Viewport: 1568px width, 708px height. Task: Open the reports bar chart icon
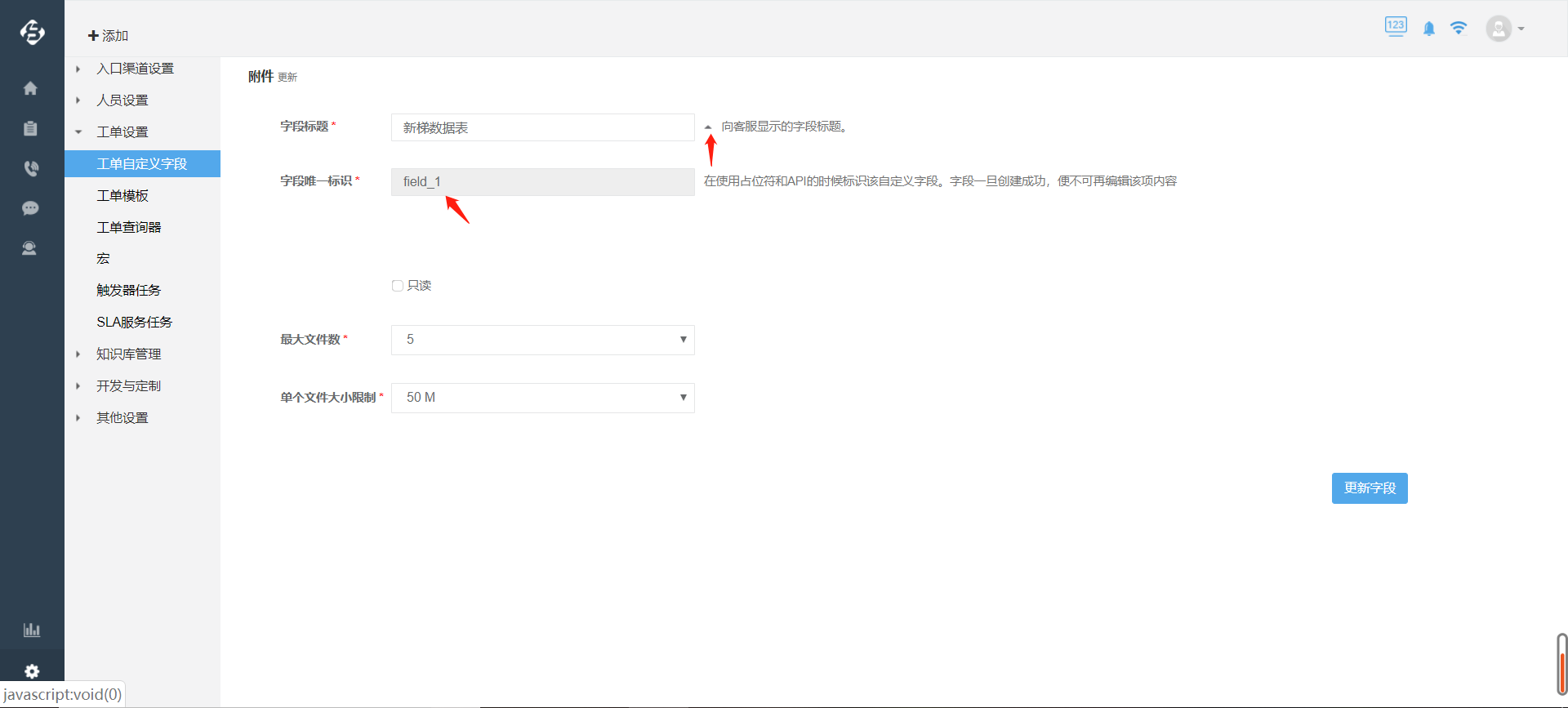pos(31,630)
